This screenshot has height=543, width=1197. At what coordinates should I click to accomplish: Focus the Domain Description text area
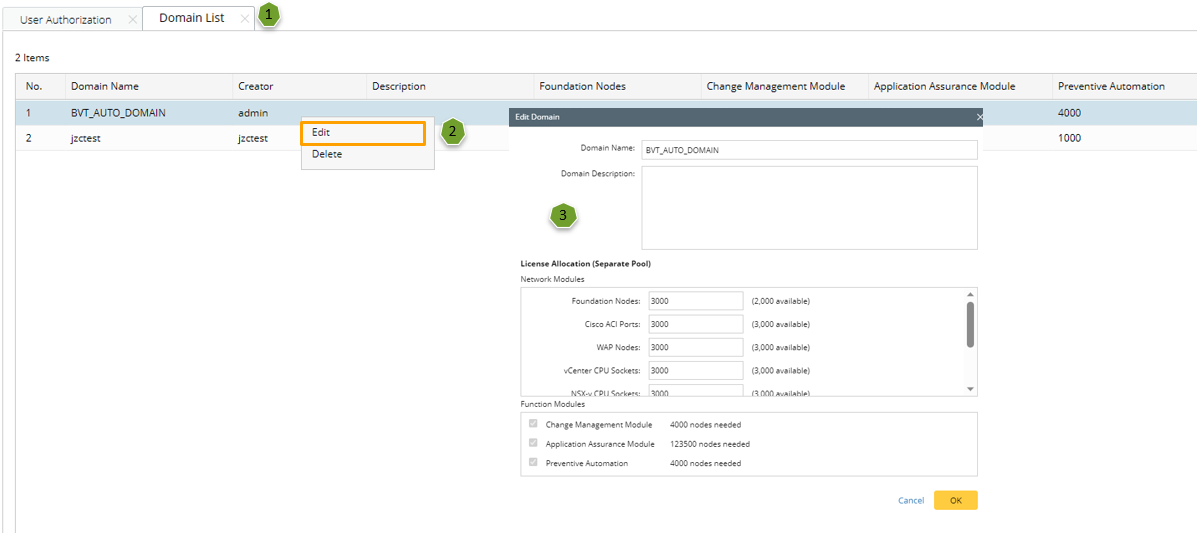(x=808, y=207)
